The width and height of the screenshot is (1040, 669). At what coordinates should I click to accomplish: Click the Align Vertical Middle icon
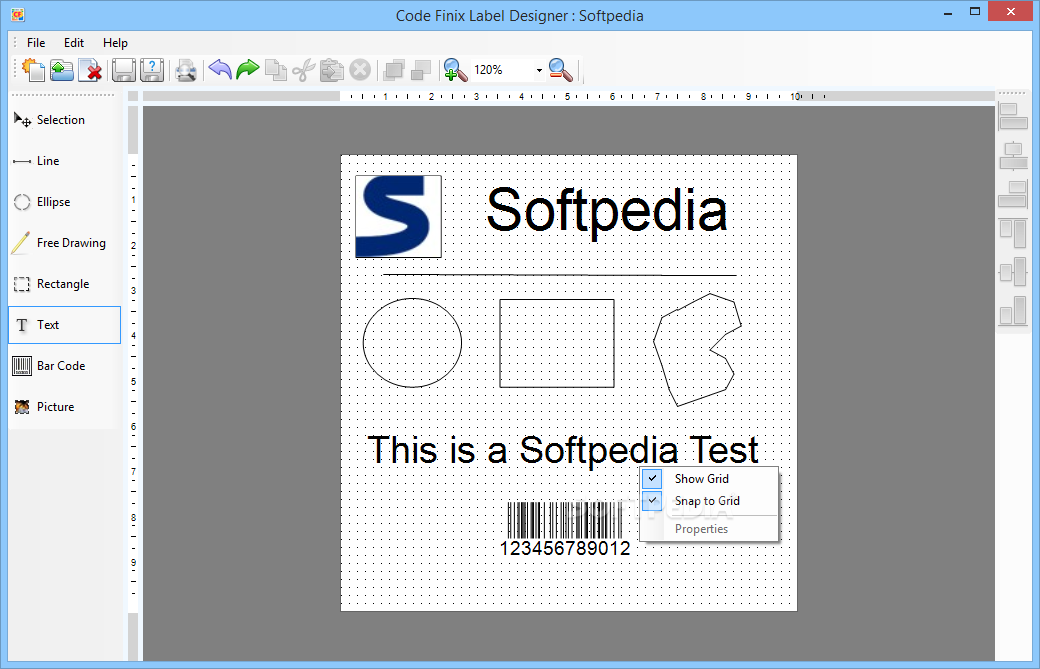pyautogui.click(x=1013, y=273)
